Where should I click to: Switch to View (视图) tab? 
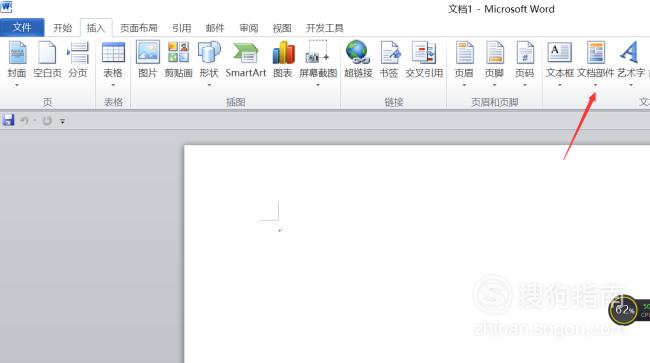[x=282, y=28]
